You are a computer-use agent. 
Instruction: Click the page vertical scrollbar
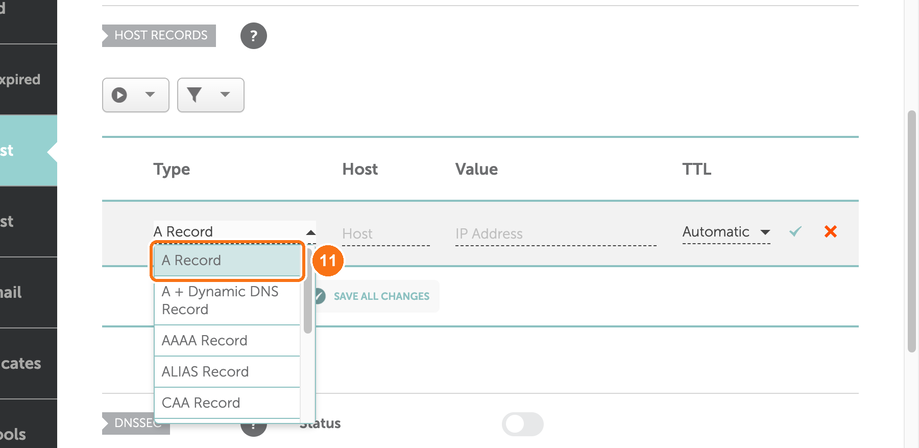(911, 232)
